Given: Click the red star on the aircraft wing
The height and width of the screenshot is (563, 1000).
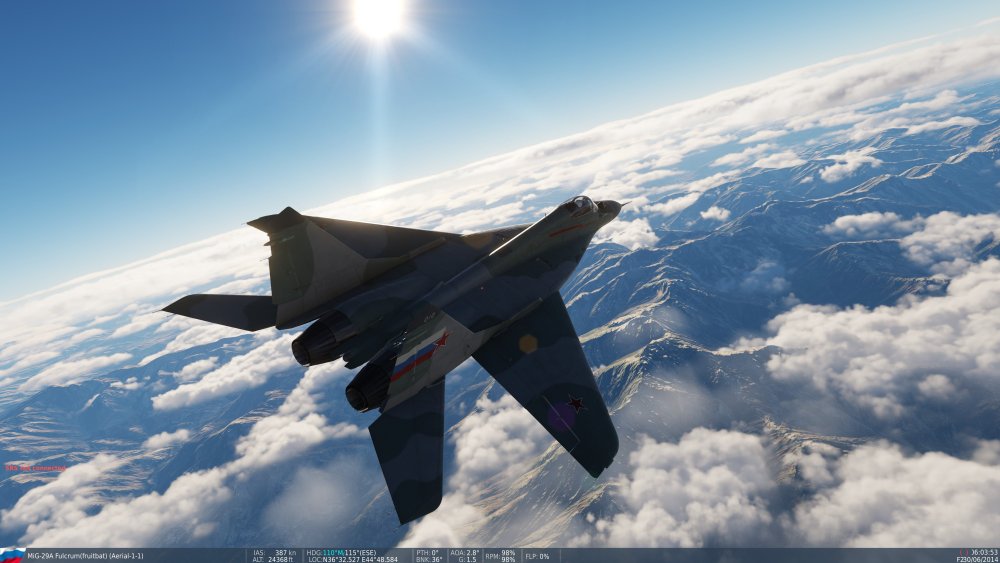Looking at the screenshot, I should pos(577,404).
